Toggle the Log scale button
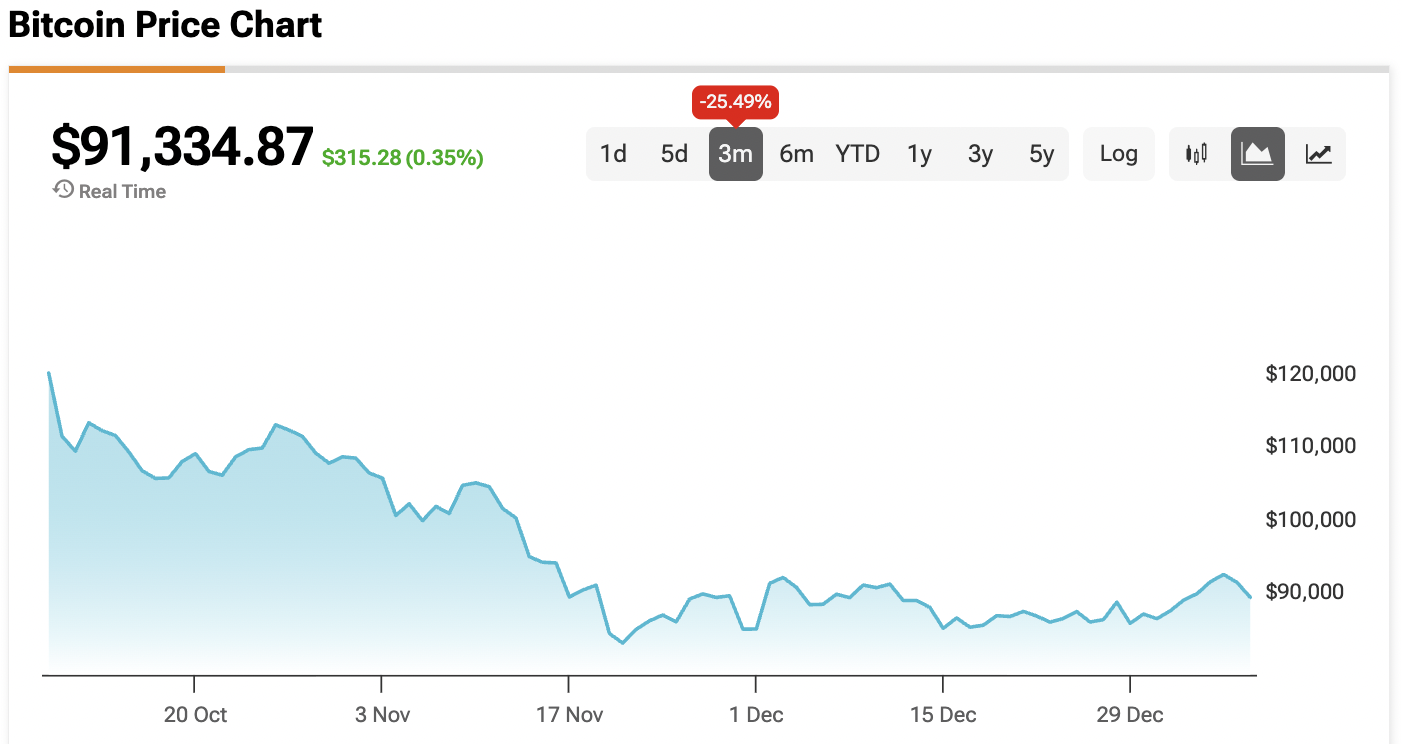Image resolution: width=1402 pixels, height=744 pixels. (x=1118, y=154)
